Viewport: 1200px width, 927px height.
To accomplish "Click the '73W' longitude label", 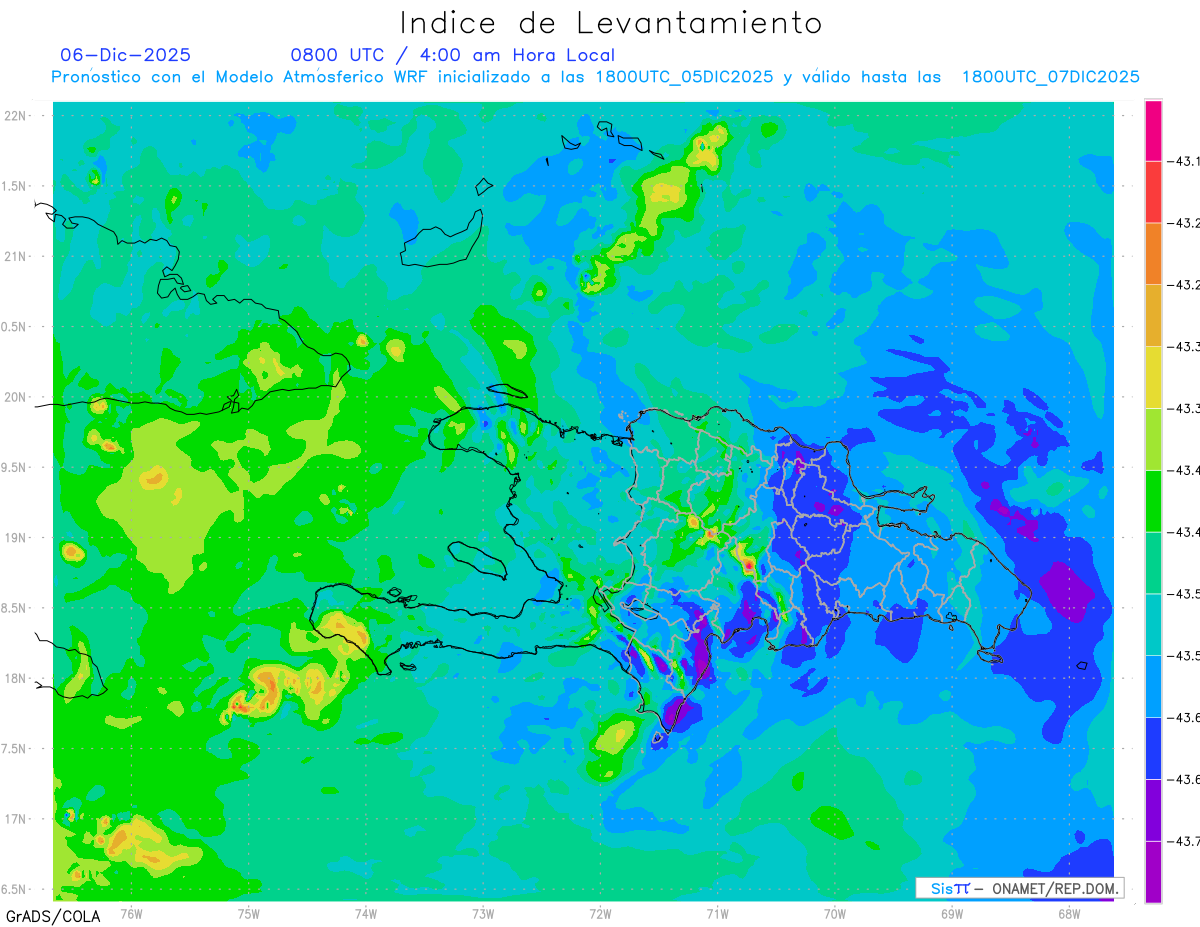I will click(483, 914).
